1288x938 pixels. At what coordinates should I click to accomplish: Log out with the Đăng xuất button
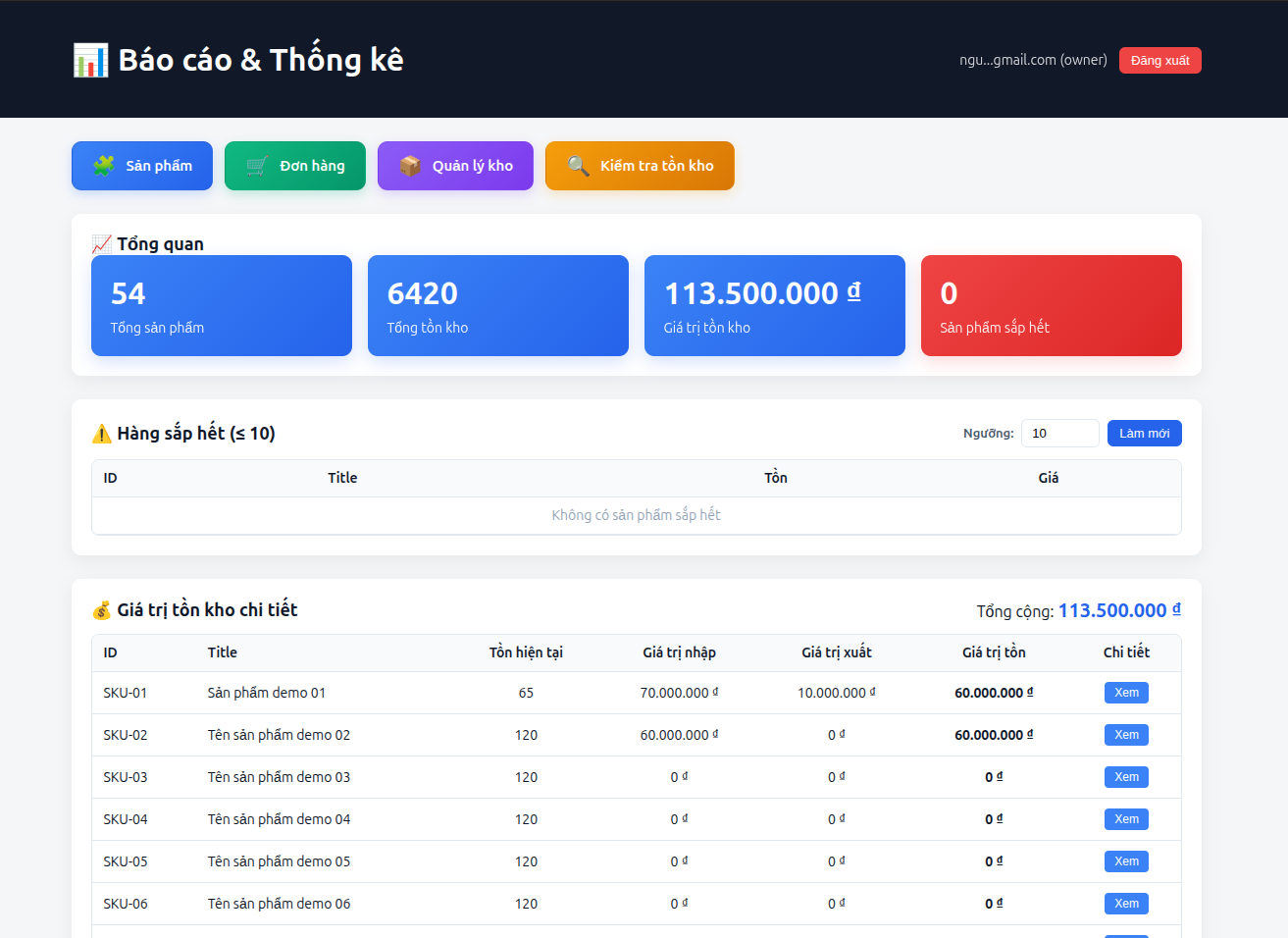click(1159, 61)
